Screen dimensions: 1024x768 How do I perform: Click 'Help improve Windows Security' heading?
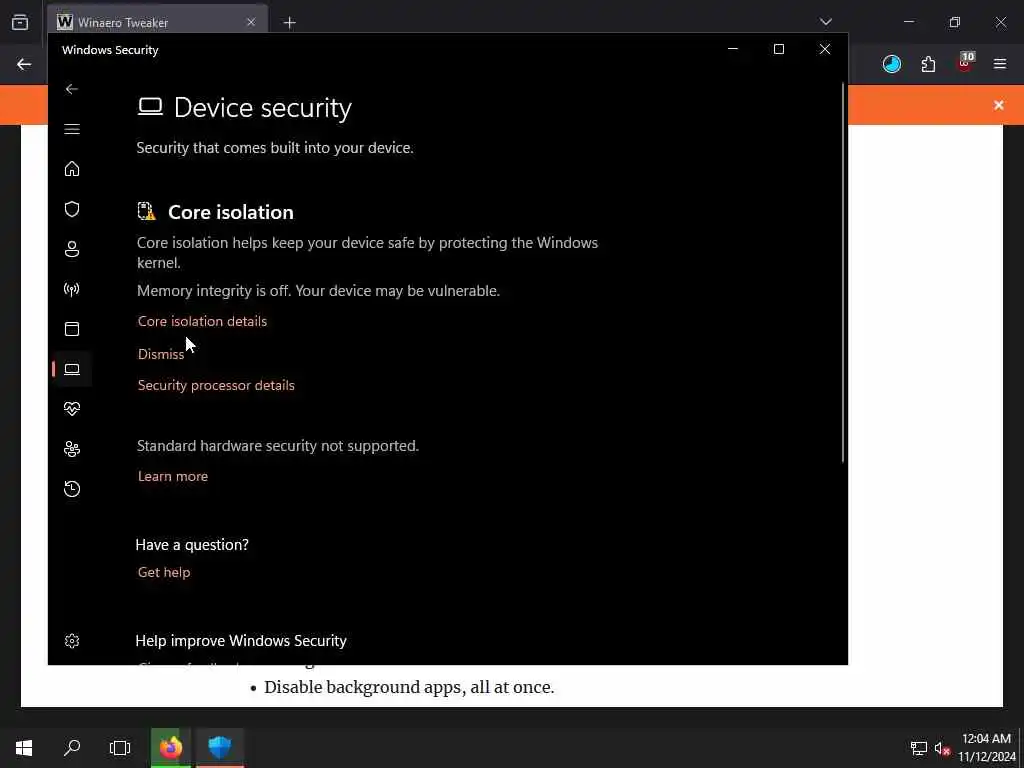click(x=241, y=641)
